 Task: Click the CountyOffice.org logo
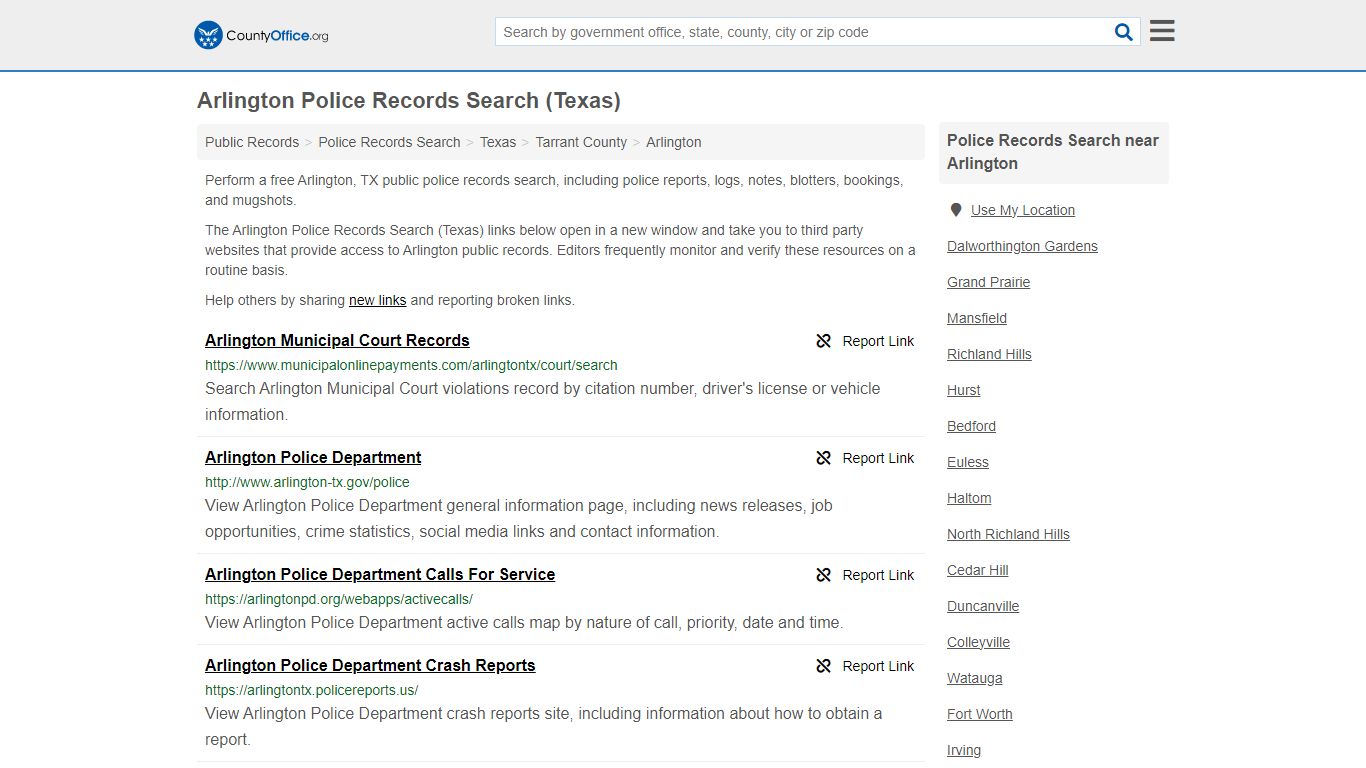261,35
